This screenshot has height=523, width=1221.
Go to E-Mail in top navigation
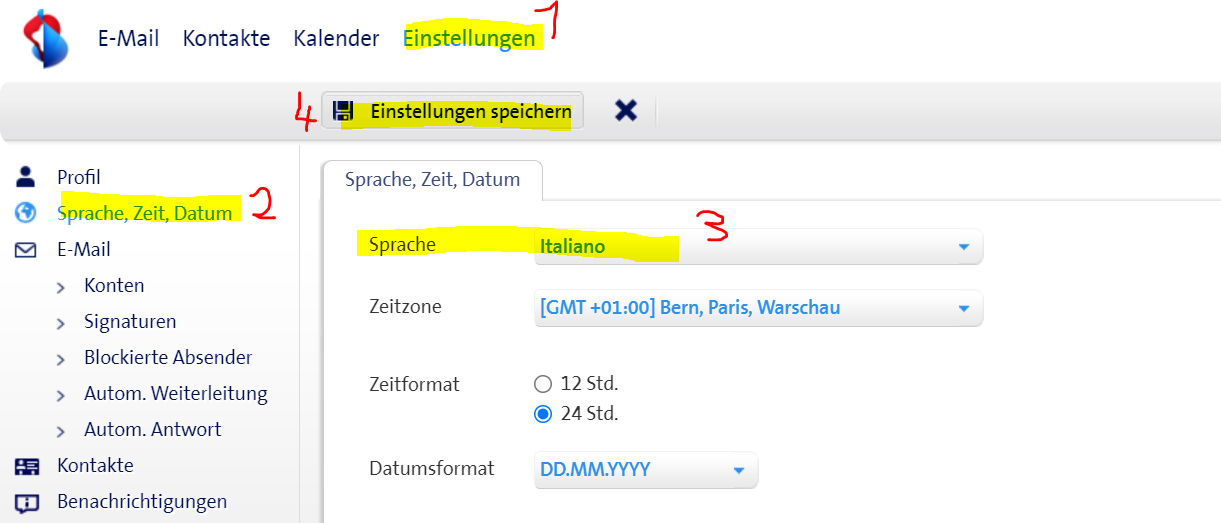pos(128,39)
